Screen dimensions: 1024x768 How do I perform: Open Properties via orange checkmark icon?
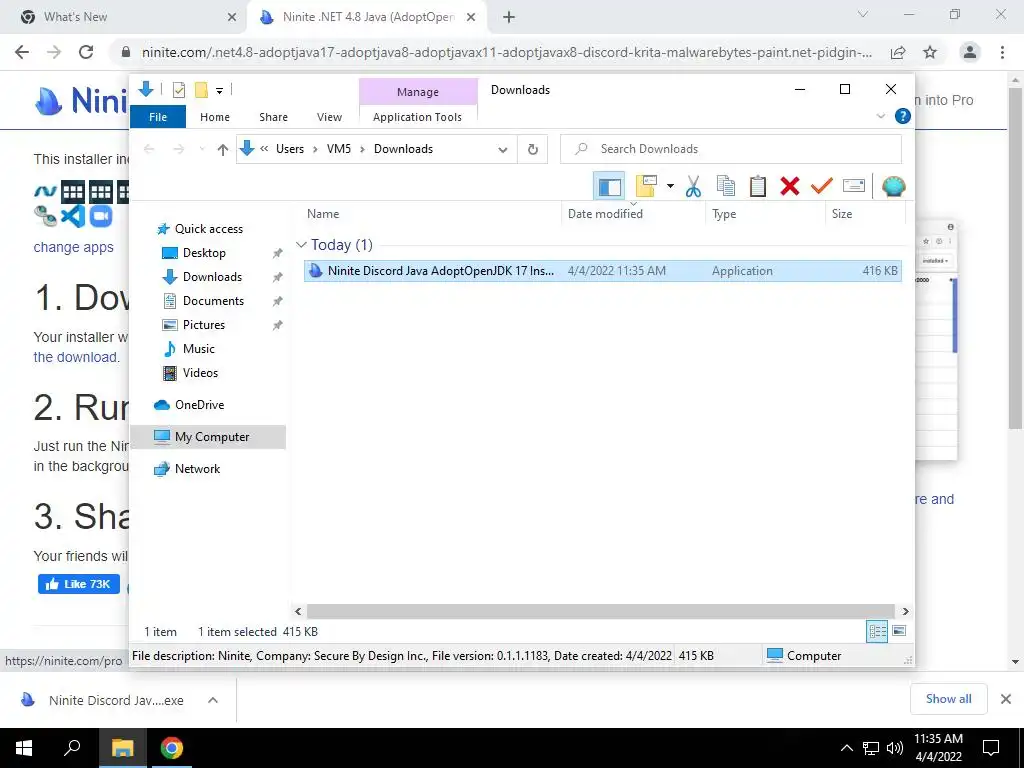(x=822, y=186)
